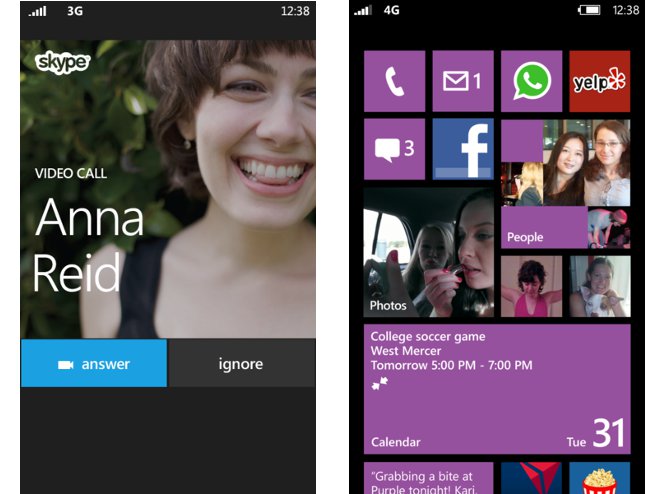660x494 pixels.
Task: Tap "Tomorrow 5:00 PM - 7:00 PM" text
Action: [451, 365]
